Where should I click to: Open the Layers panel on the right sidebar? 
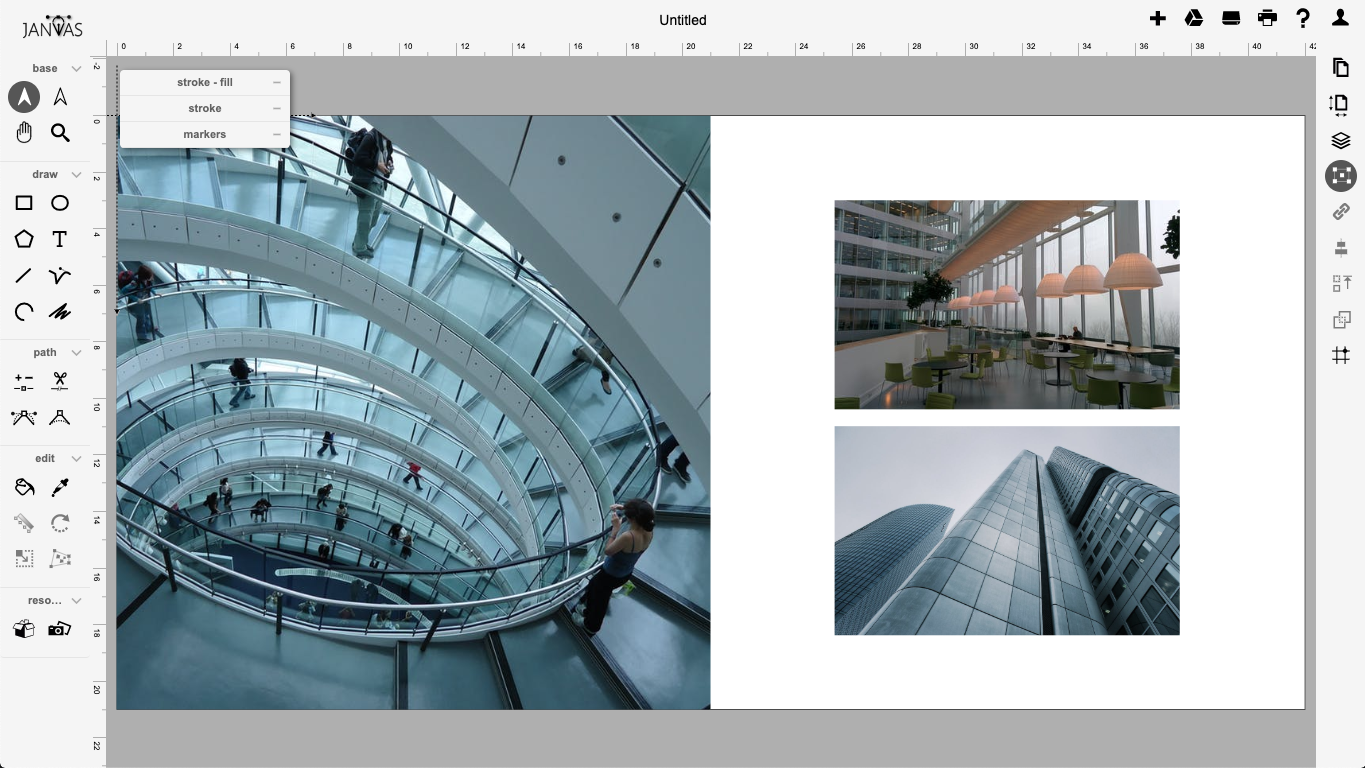(1340, 140)
